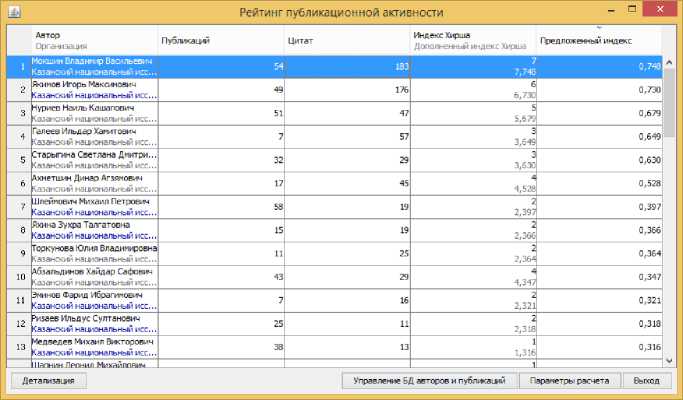
Task: Select row Мокшин Владимир Васильевич
Action: pos(335,67)
